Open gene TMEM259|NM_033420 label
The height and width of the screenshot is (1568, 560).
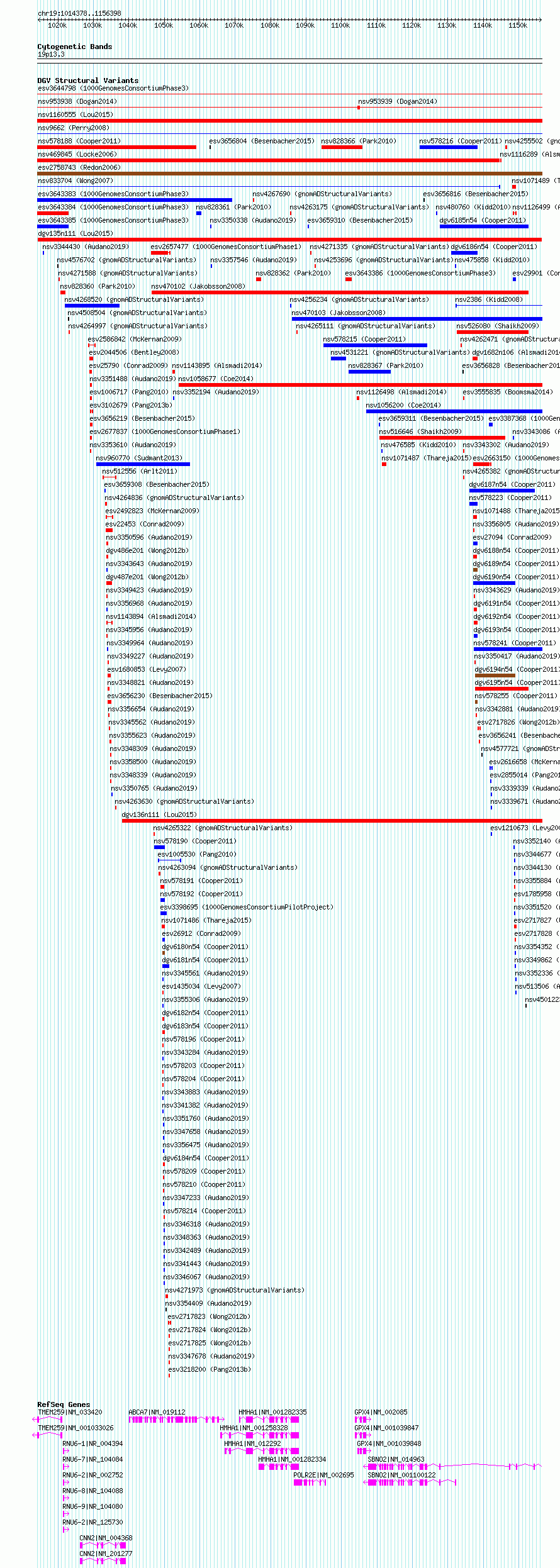tap(70, 1412)
